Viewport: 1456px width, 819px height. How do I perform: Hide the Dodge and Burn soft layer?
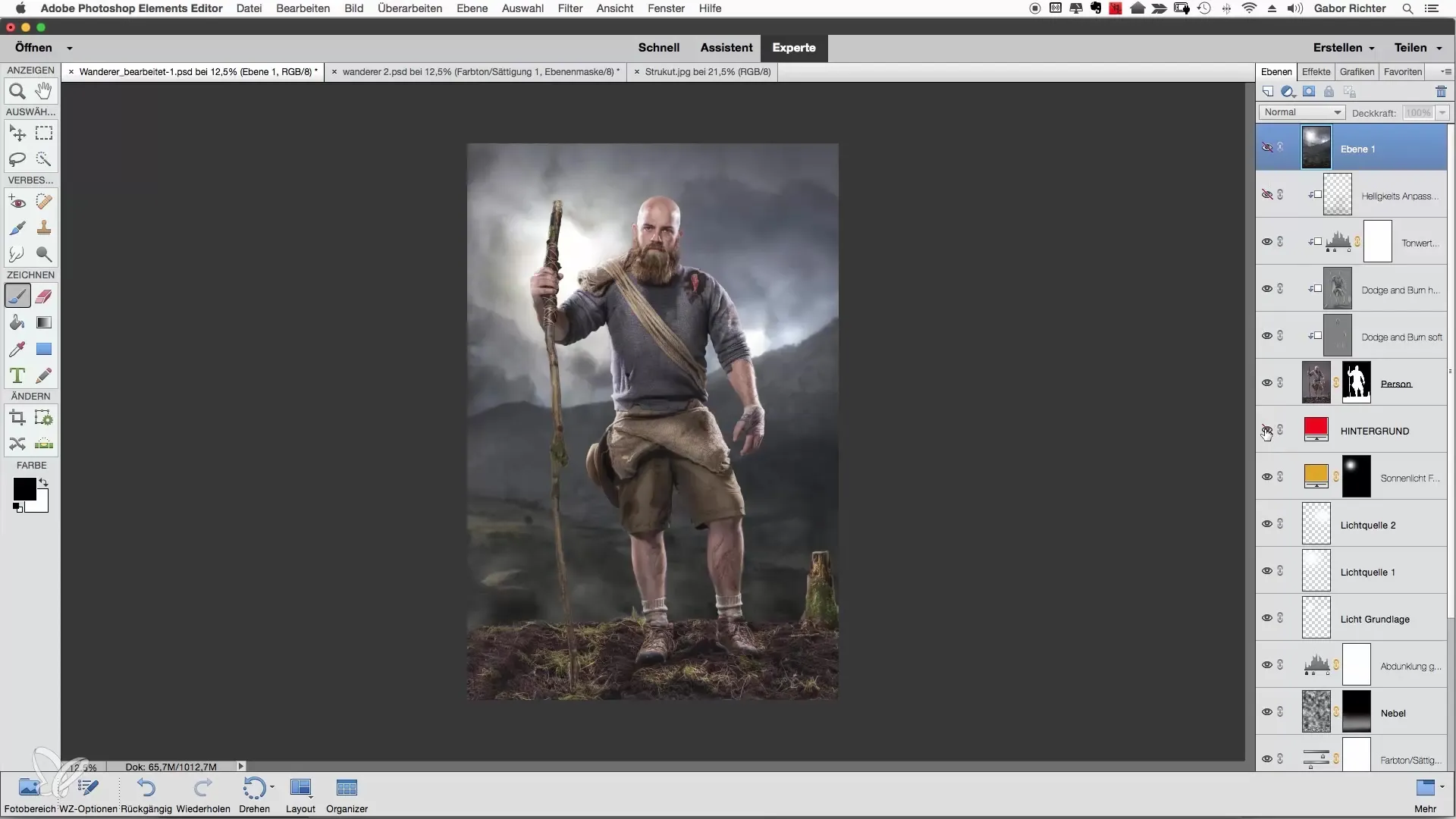tap(1267, 336)
